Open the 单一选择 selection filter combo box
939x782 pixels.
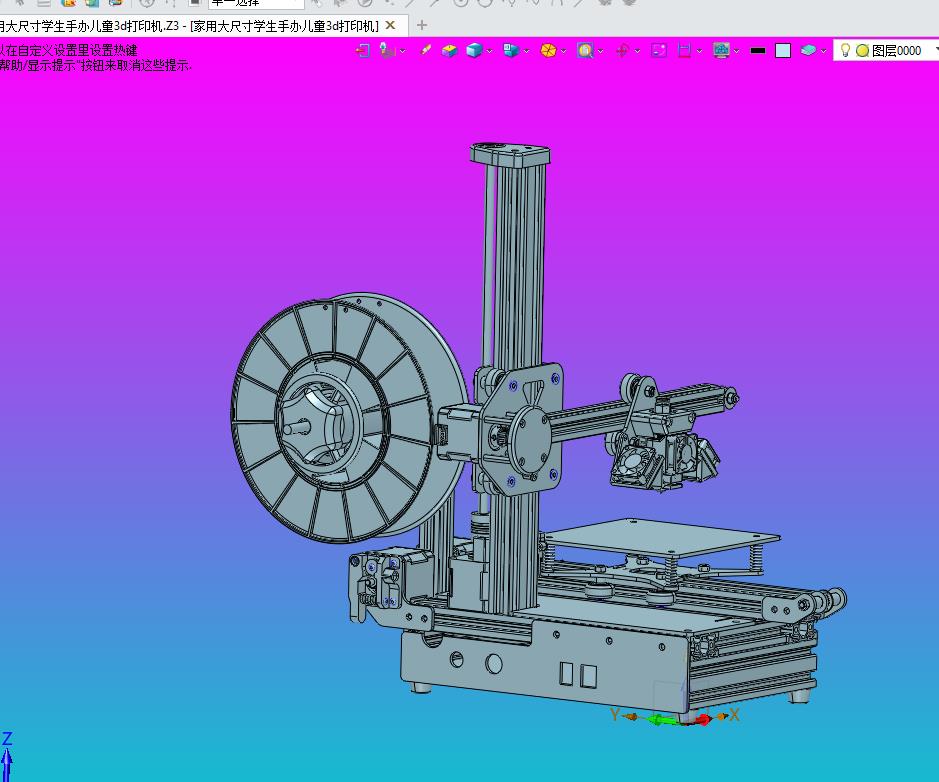256,4
